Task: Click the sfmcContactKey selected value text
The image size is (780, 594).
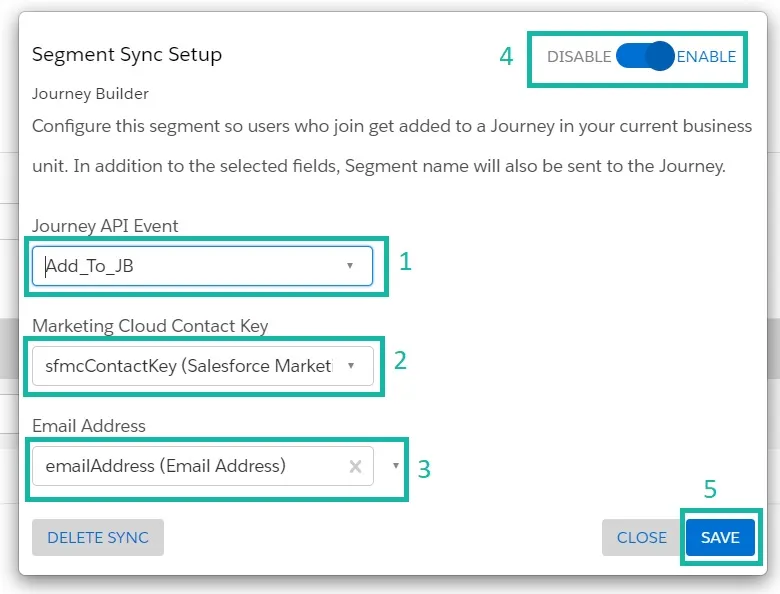Action: 188,366
